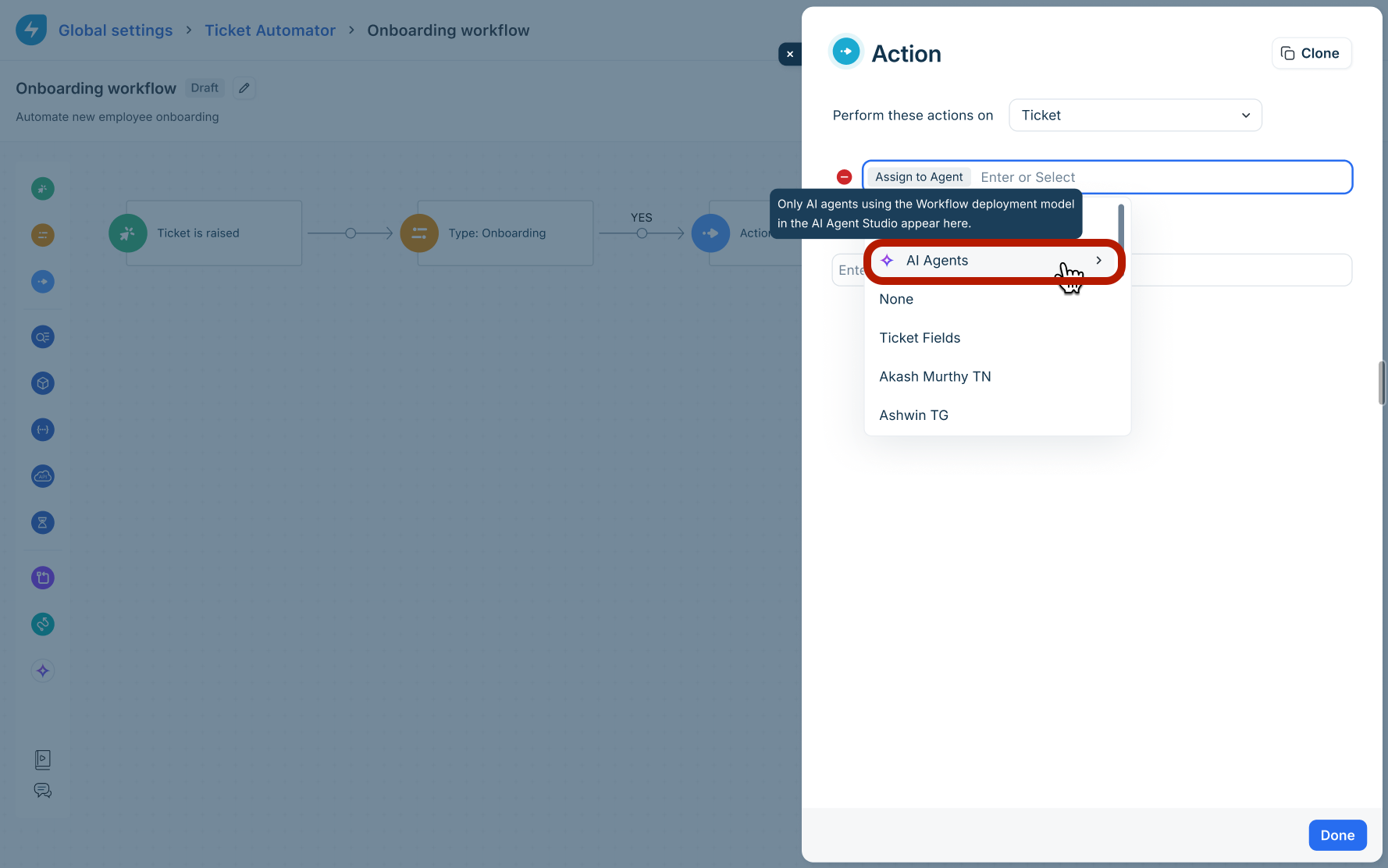Click the Action panel vertical scrollbar
The height and width of the screenshot is (868, 1388).
coord(1382,382)
